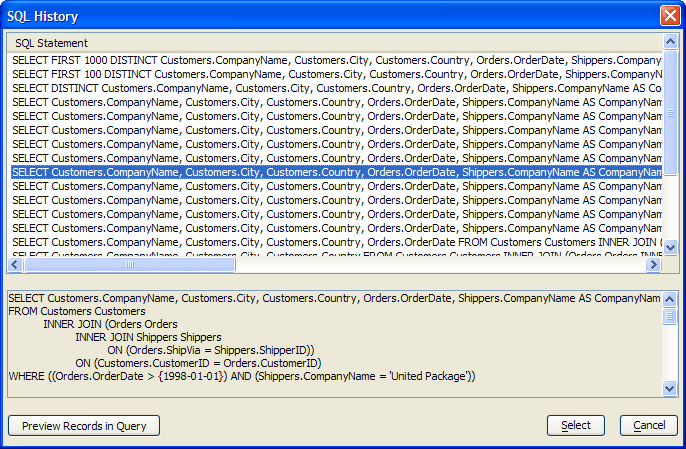
Task: Click inside the SQL text preview area
Action: point(335,344)
